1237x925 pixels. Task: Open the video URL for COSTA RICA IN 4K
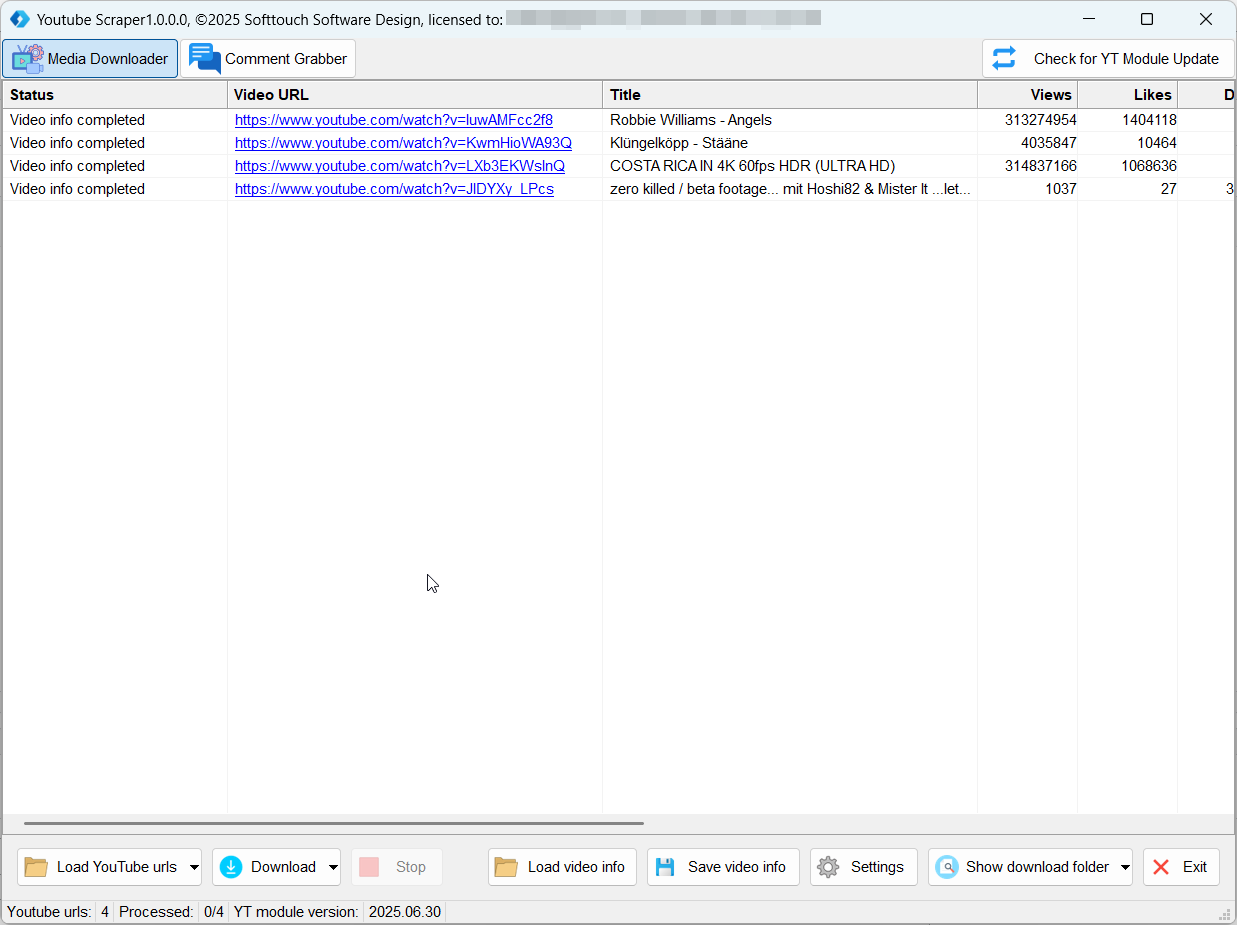[x=400, y=166]
